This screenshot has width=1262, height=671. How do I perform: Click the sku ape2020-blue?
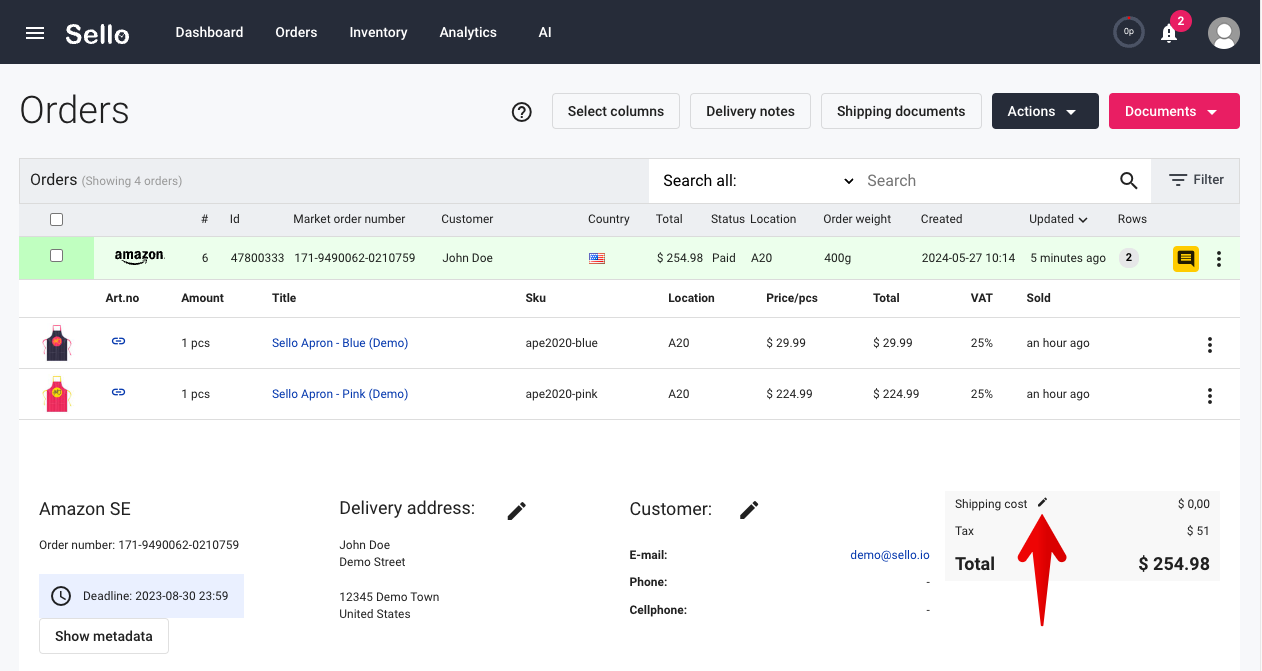tap(561, 343)
